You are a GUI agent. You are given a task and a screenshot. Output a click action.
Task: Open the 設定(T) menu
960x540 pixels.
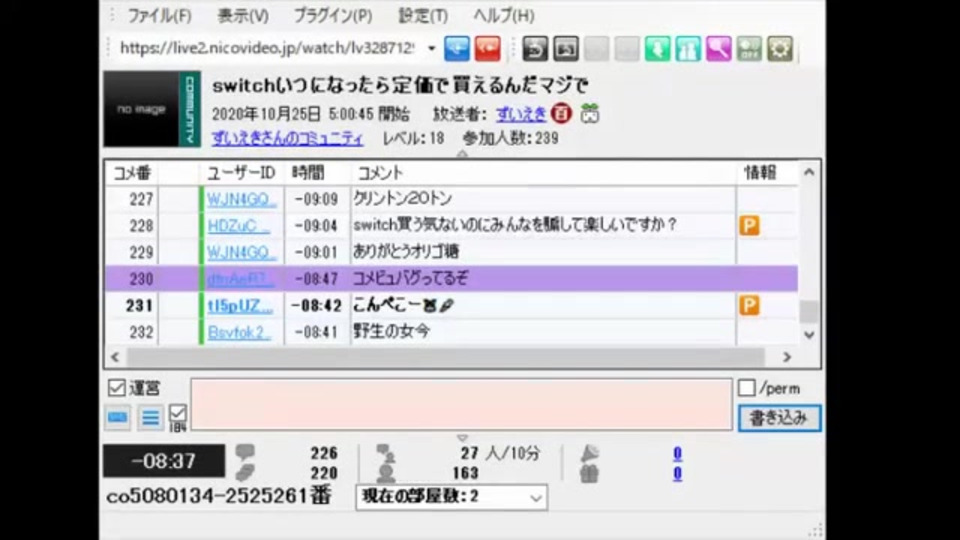(423, 16)
